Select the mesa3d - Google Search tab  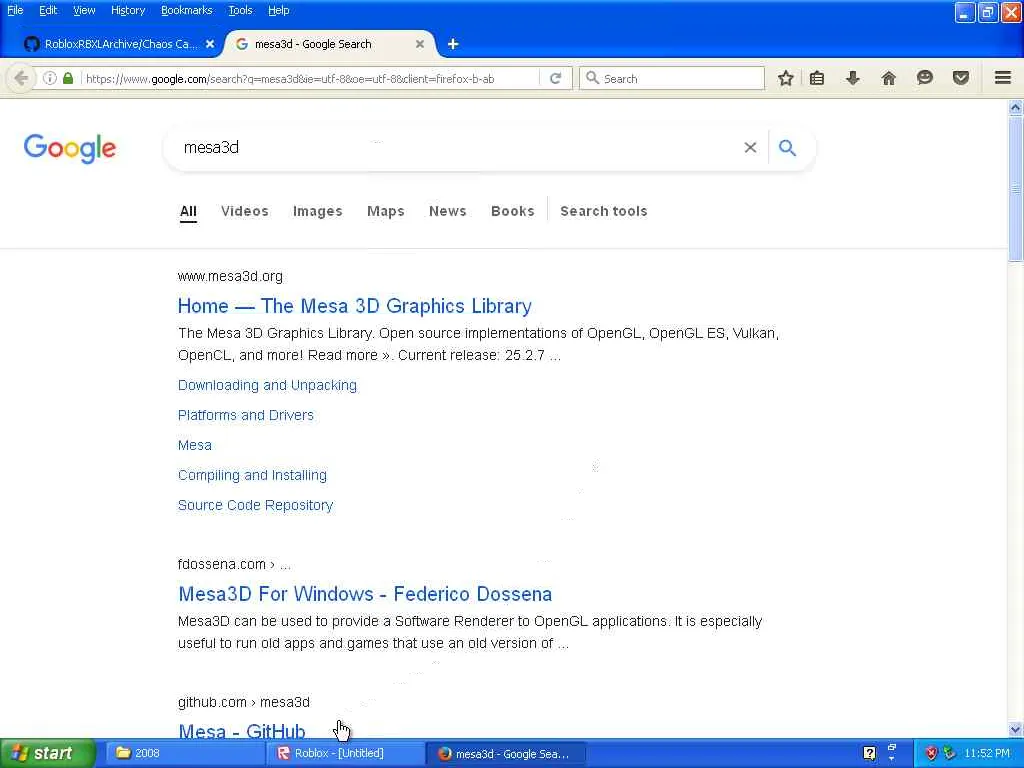point(328,44)
